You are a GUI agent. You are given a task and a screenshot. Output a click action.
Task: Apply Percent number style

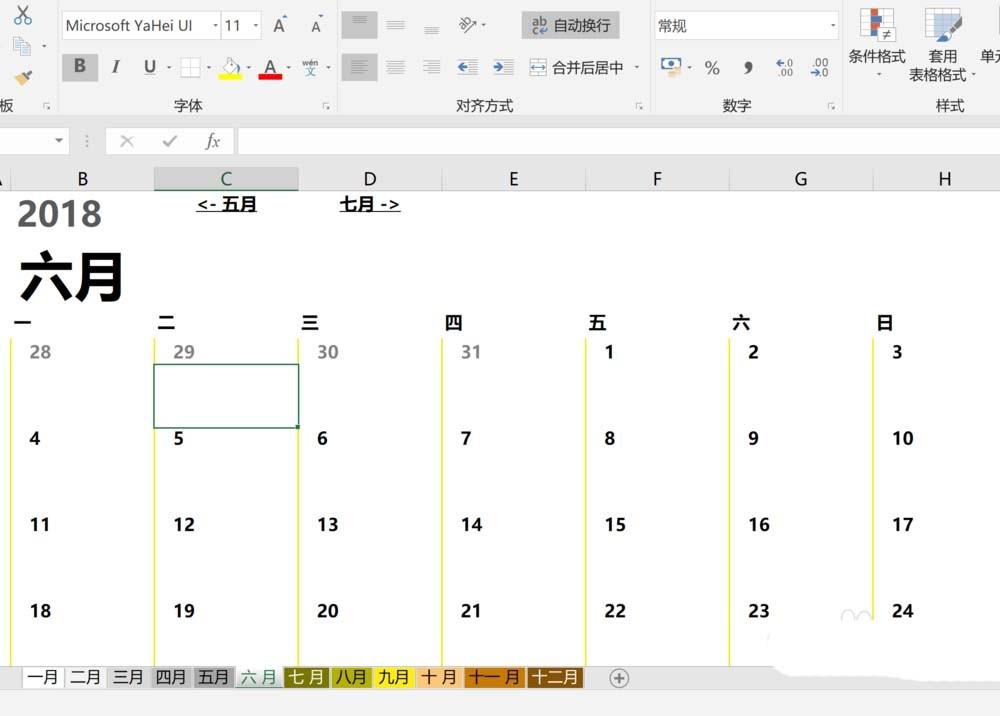[712, 68]
